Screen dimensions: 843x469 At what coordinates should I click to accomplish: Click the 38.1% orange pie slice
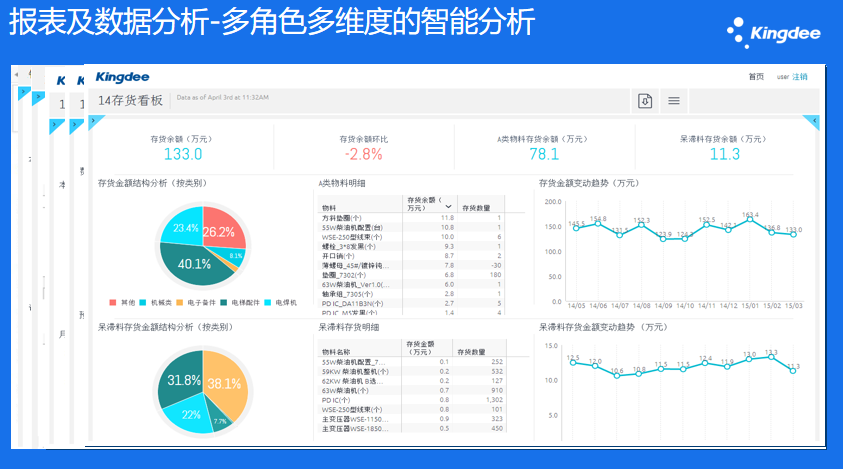pos(226,383)
